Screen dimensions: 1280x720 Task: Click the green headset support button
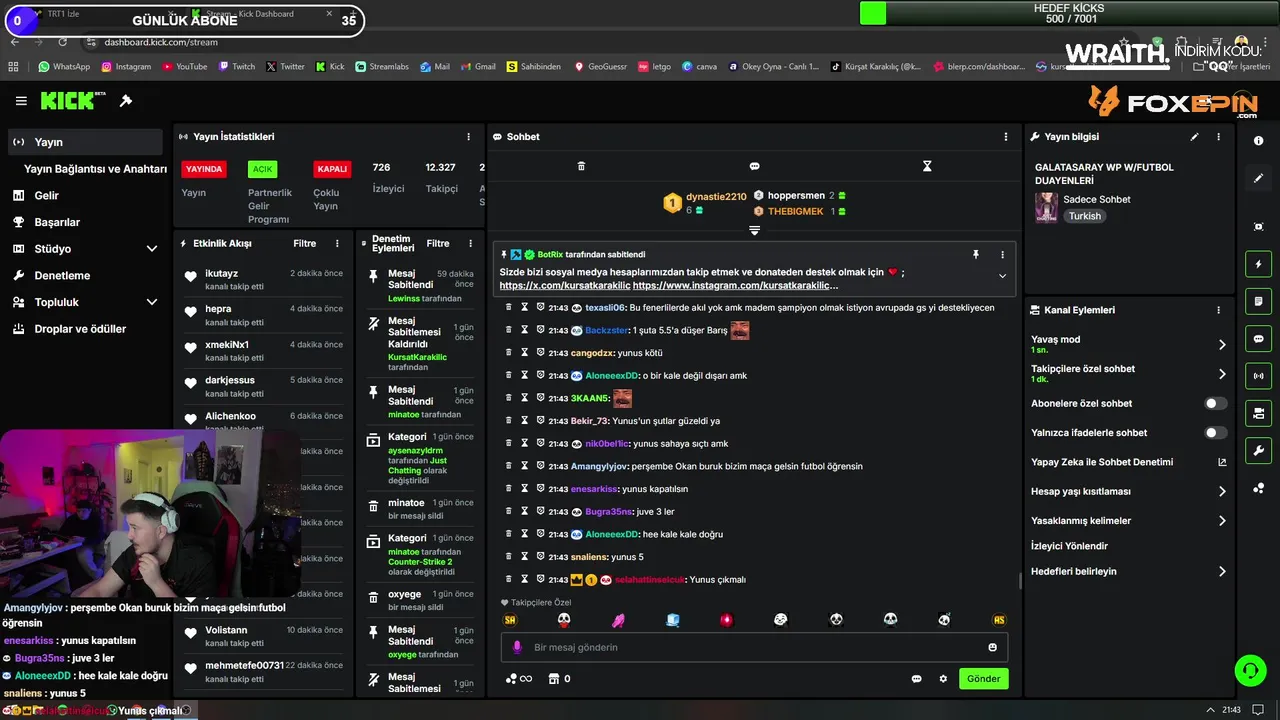pos(1250,670)
